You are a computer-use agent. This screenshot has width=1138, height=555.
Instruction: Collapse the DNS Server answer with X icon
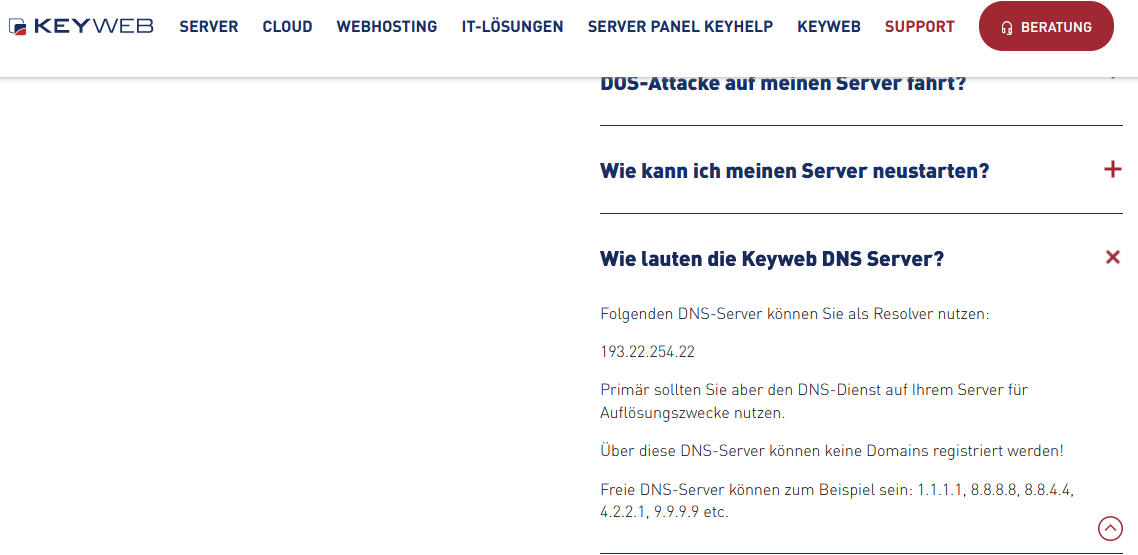(x=1112, y=258)
